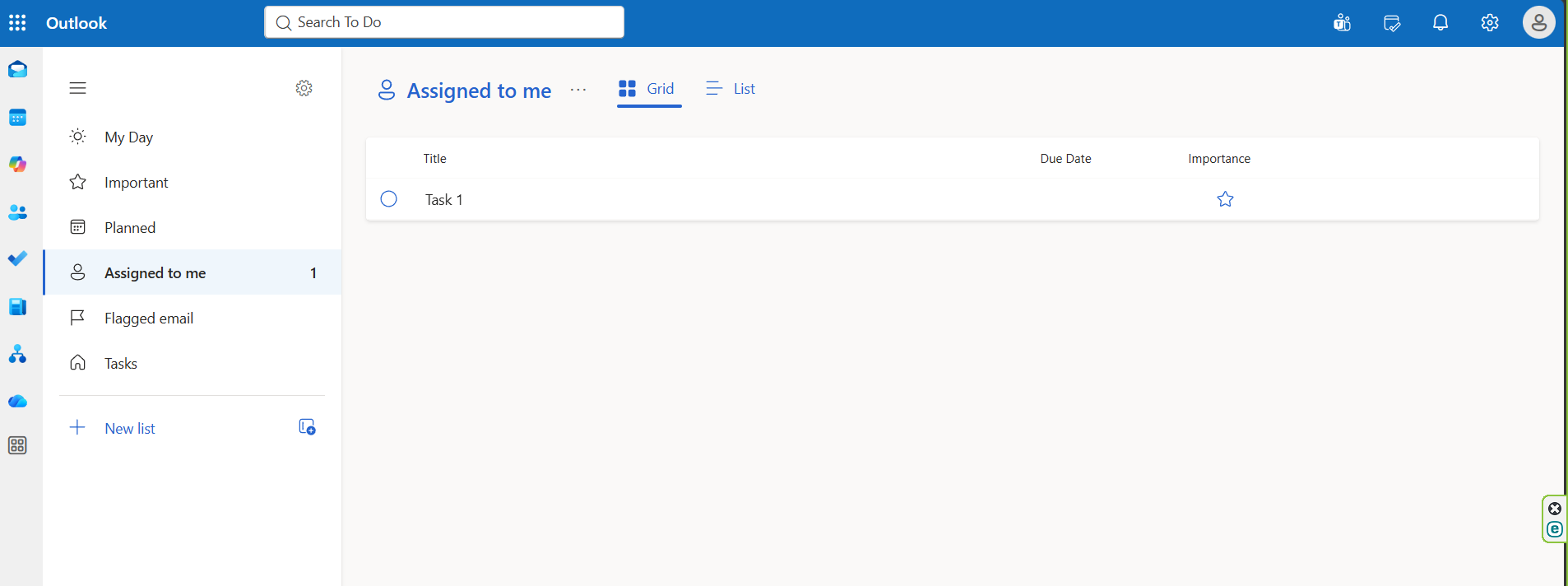Open Important list

193,182
